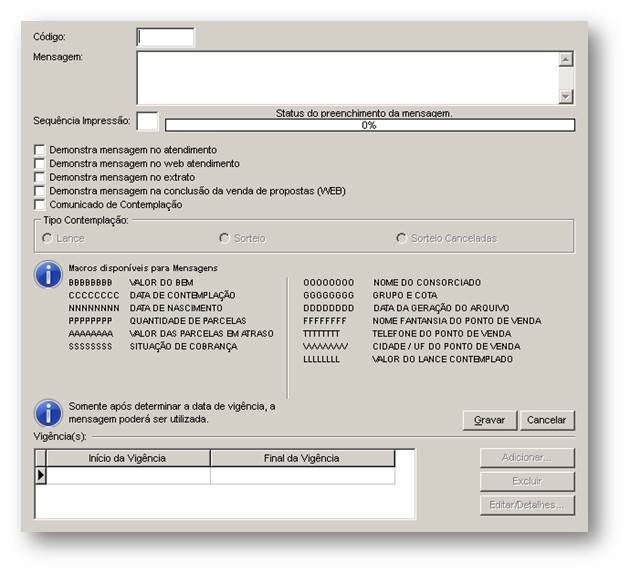Click the 0% message fill progress bar
The width and height of the screenshot is (630, 574).
point(370,125)
